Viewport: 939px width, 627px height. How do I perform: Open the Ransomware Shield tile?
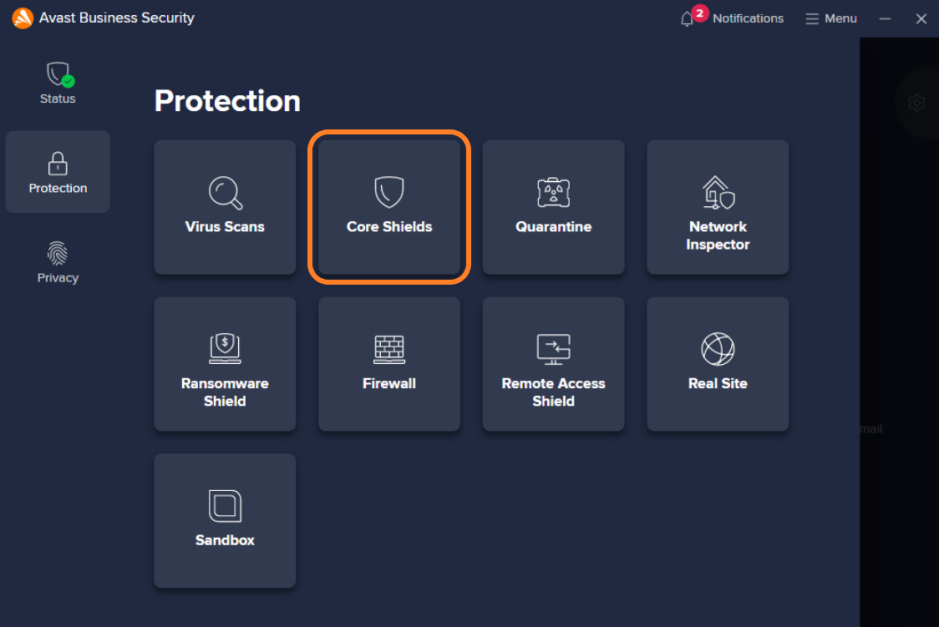pyautogui.click(x=225, y=364)
